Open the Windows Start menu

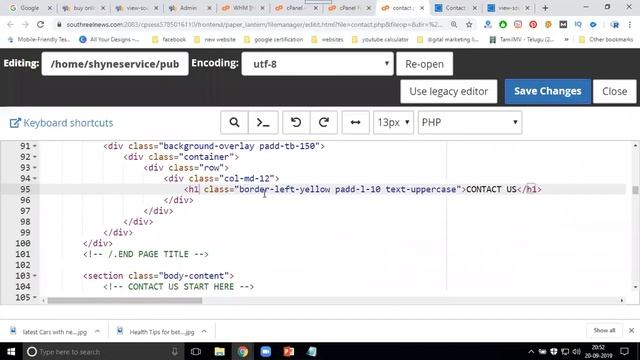pos(11,351)
